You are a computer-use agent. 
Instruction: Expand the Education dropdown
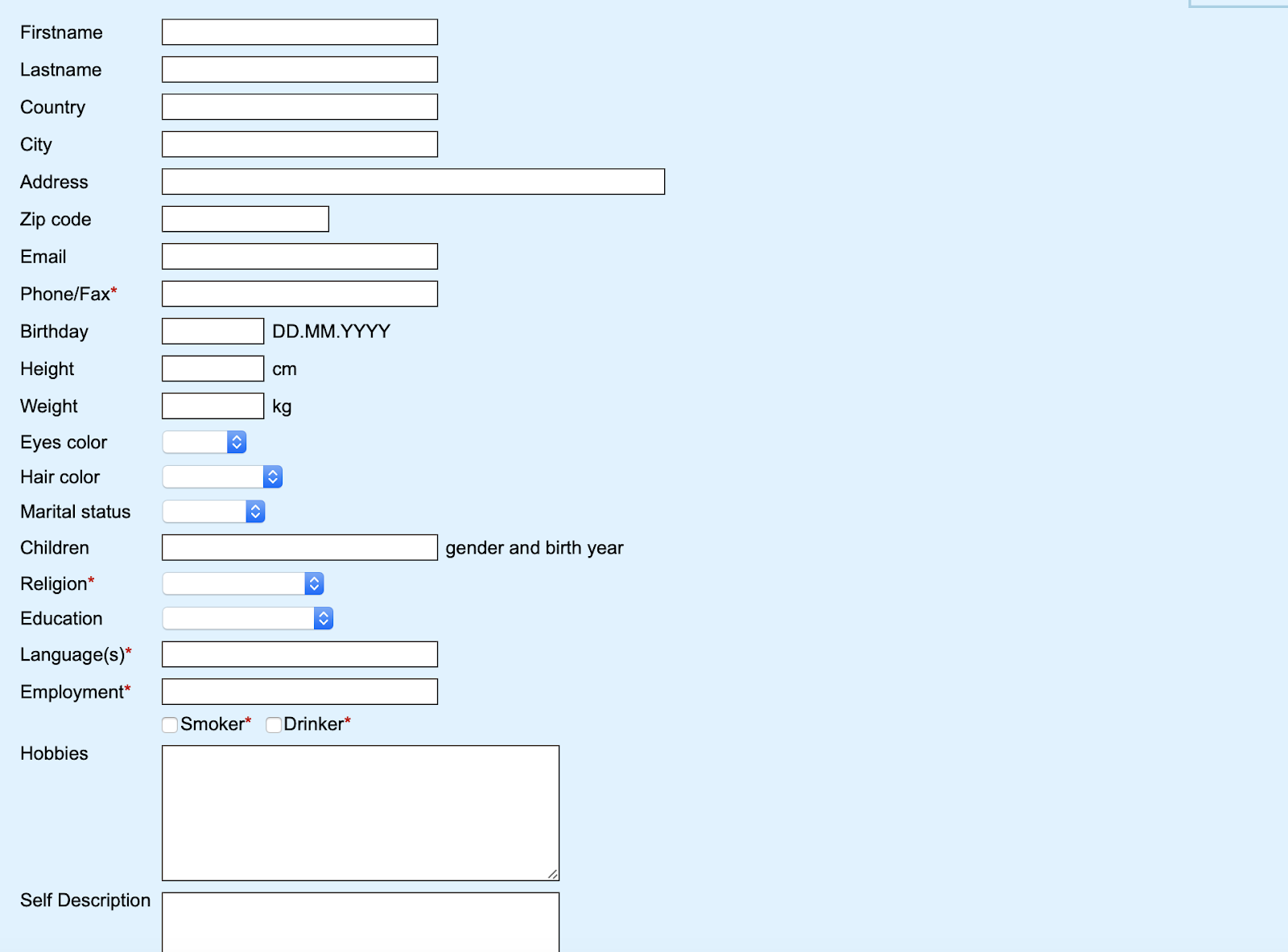pos(248,618)
